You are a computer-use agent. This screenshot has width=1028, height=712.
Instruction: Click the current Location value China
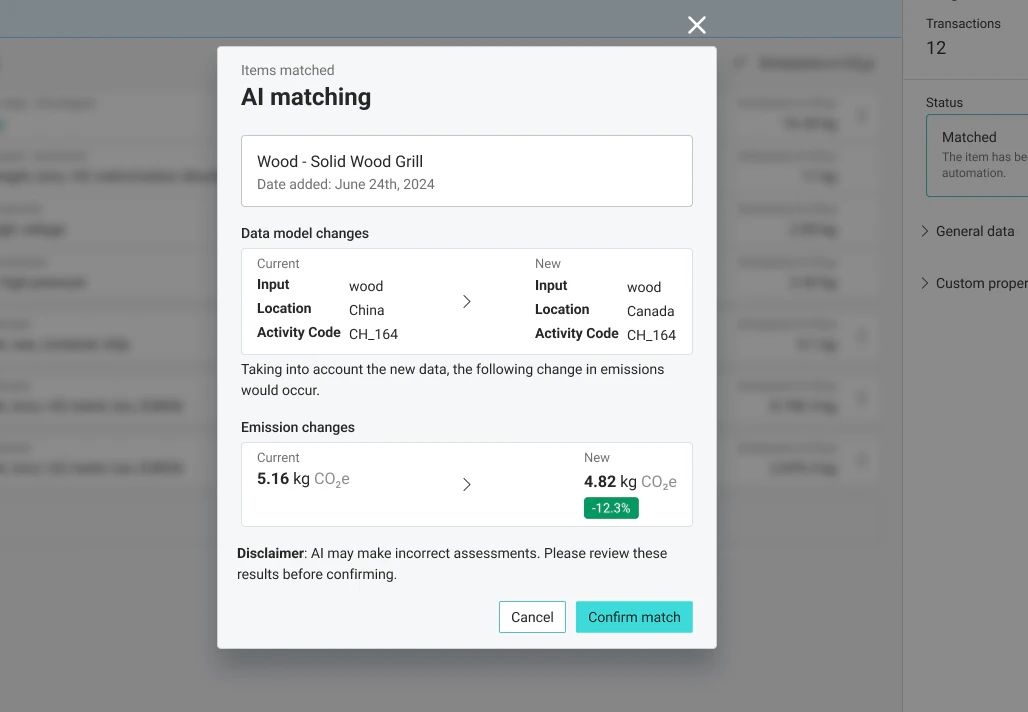click(x=366, y=308)
